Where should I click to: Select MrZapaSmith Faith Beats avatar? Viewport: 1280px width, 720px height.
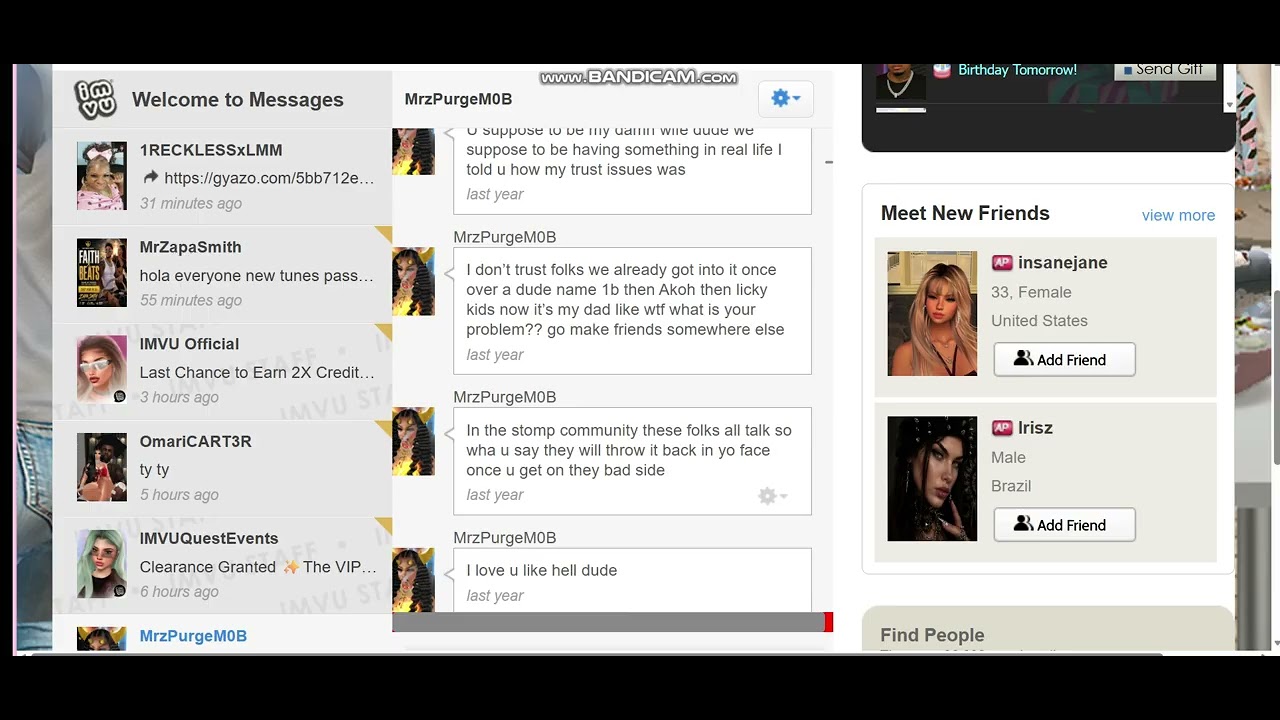pos(102,273)
